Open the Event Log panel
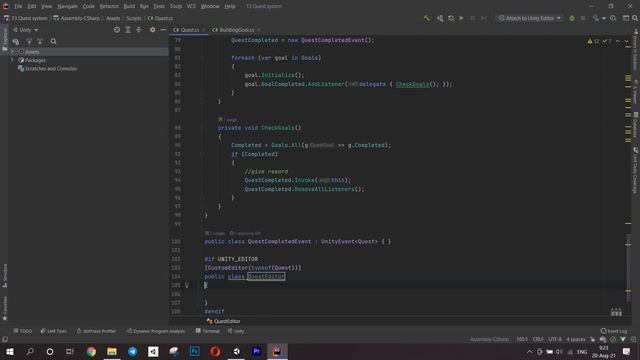 614,331
